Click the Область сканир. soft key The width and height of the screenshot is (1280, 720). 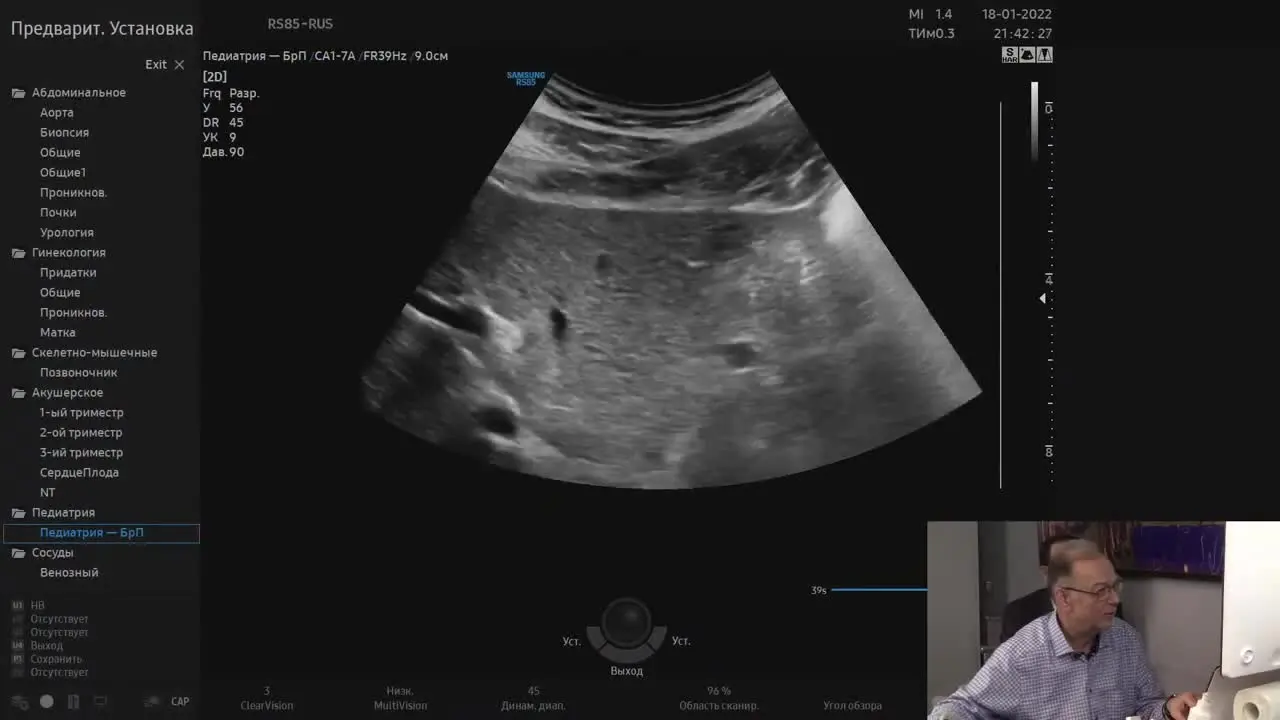pyautogui.click(x=719, y=698)
